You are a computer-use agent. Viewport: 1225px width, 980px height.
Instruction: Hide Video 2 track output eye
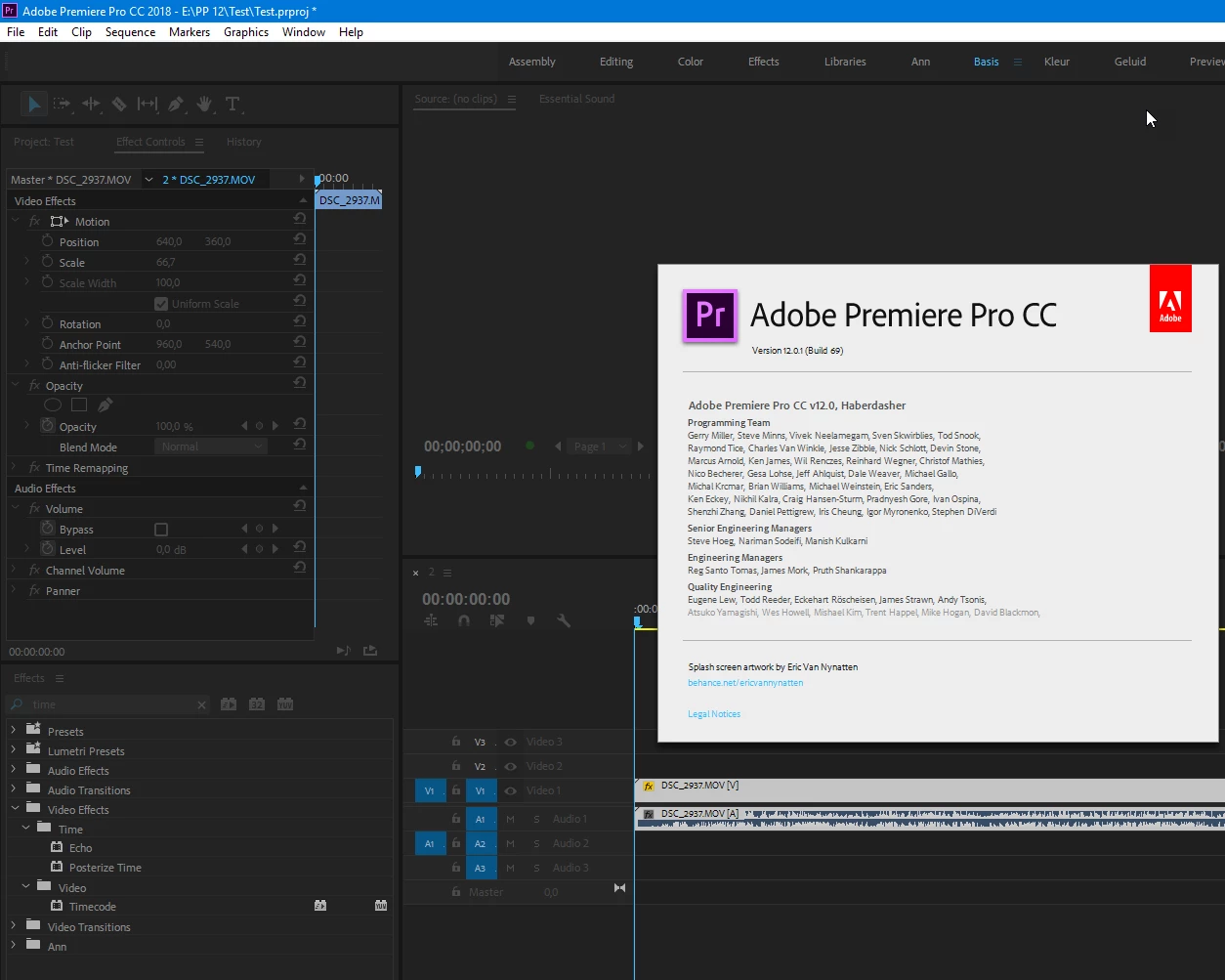pyautogui.click(x=510, y=766)
